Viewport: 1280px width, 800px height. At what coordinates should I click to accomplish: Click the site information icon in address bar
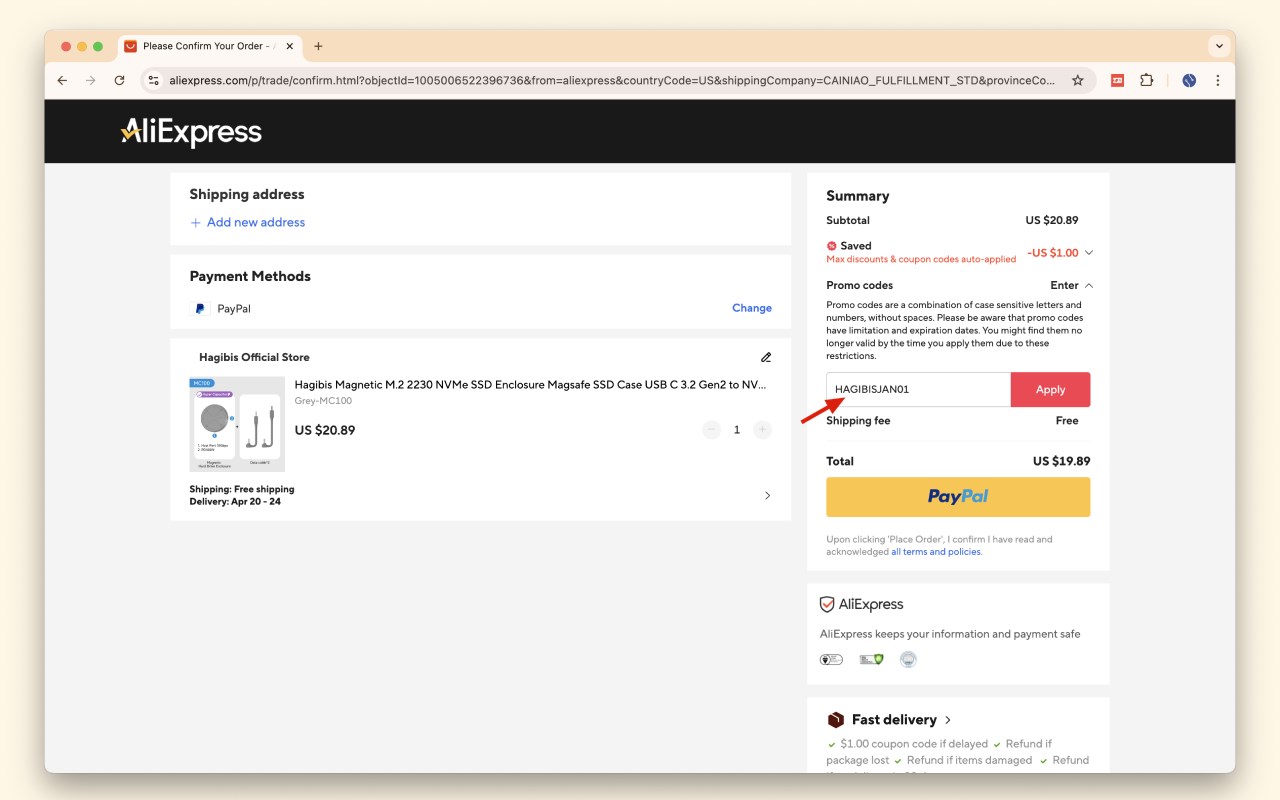click(153, 80)
